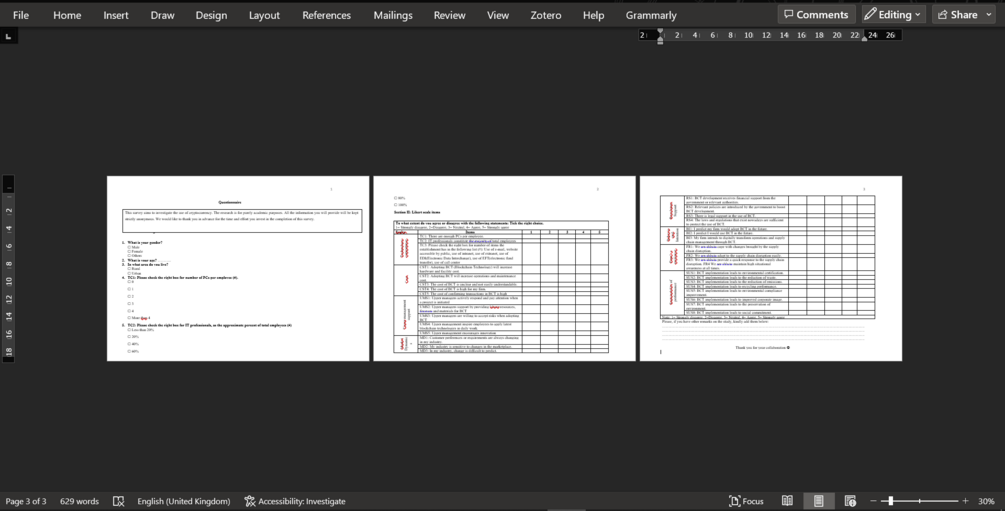The height and width of the screenshot is (511, 1005).
Task: Switch to Read Mode view
Action: point(787,501)
